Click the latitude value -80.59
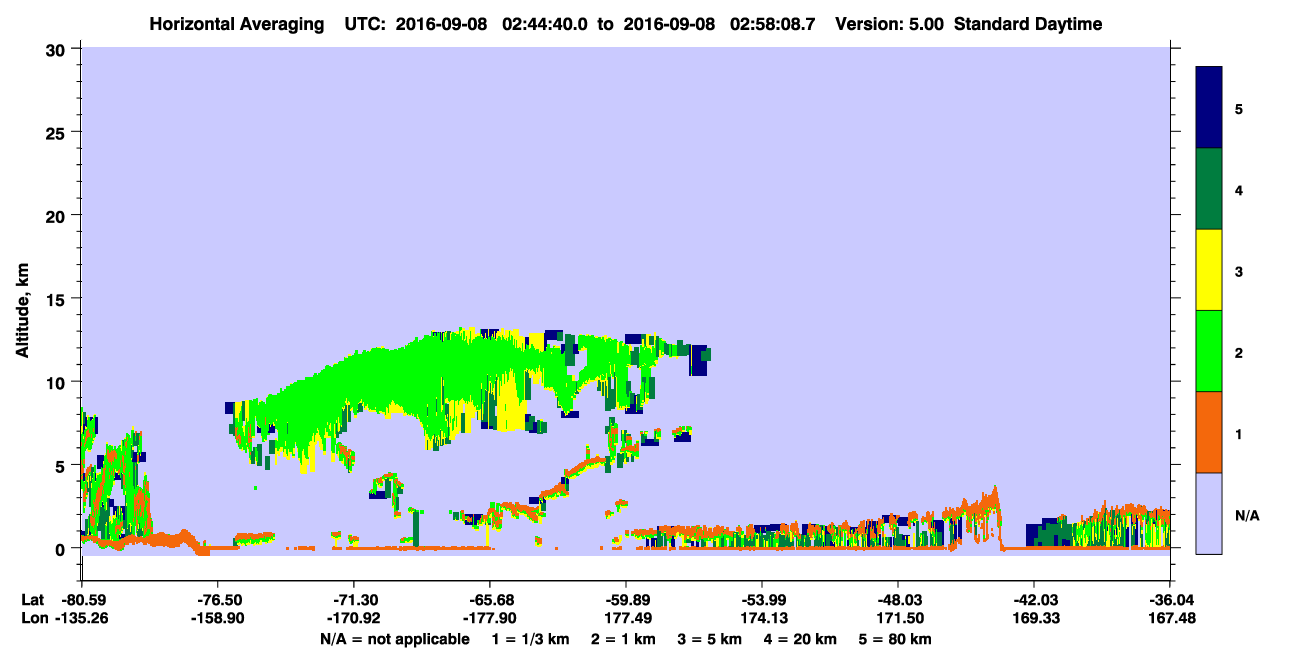This screenshot has height=667, width=1300. [x=82, y=600]
